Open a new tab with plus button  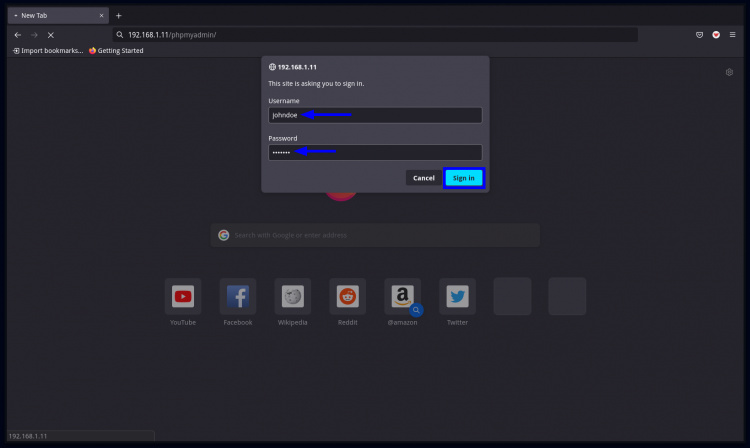[x=118, y=16]
